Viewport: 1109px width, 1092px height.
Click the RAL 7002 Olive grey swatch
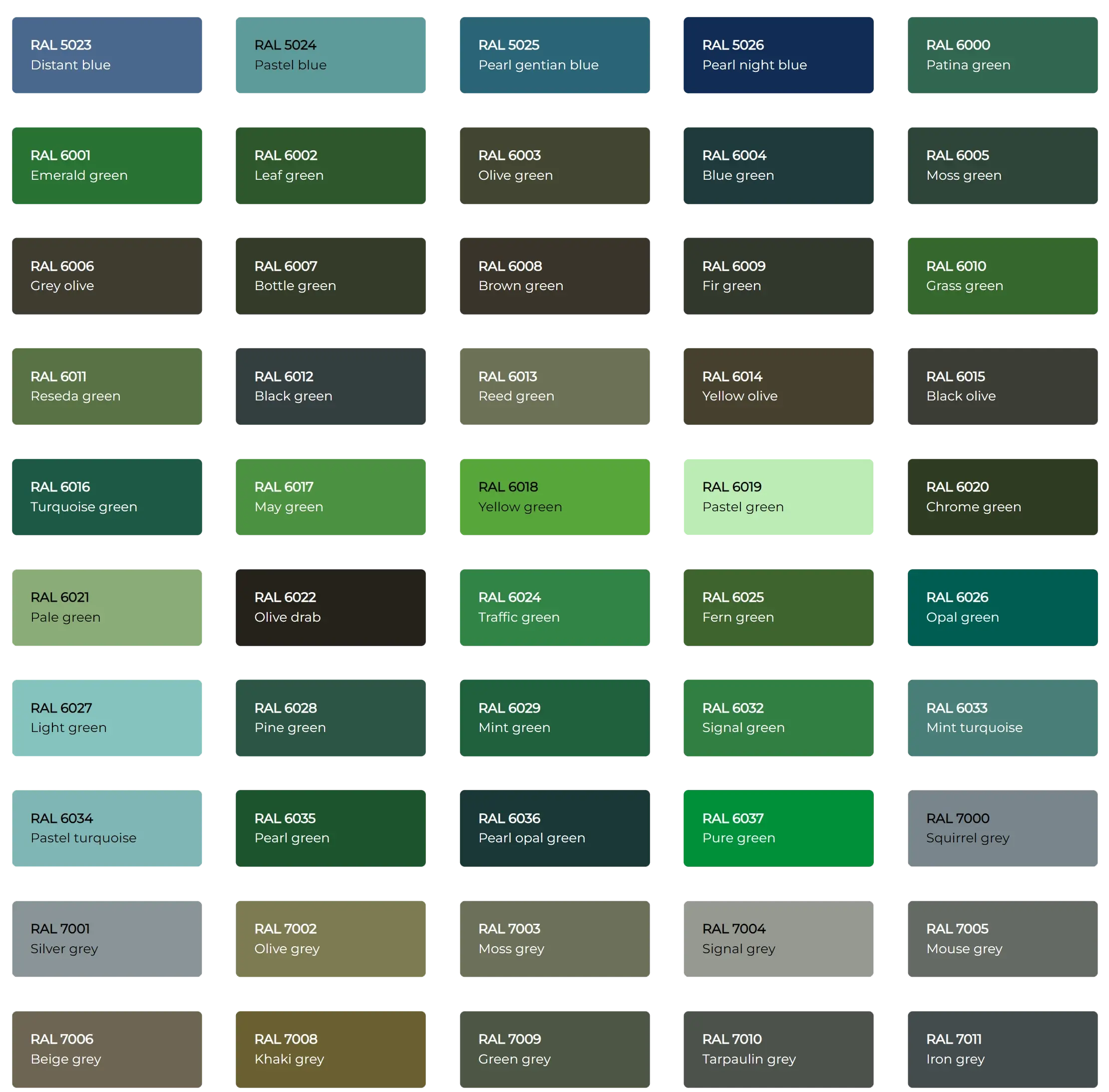click(331, 938)
